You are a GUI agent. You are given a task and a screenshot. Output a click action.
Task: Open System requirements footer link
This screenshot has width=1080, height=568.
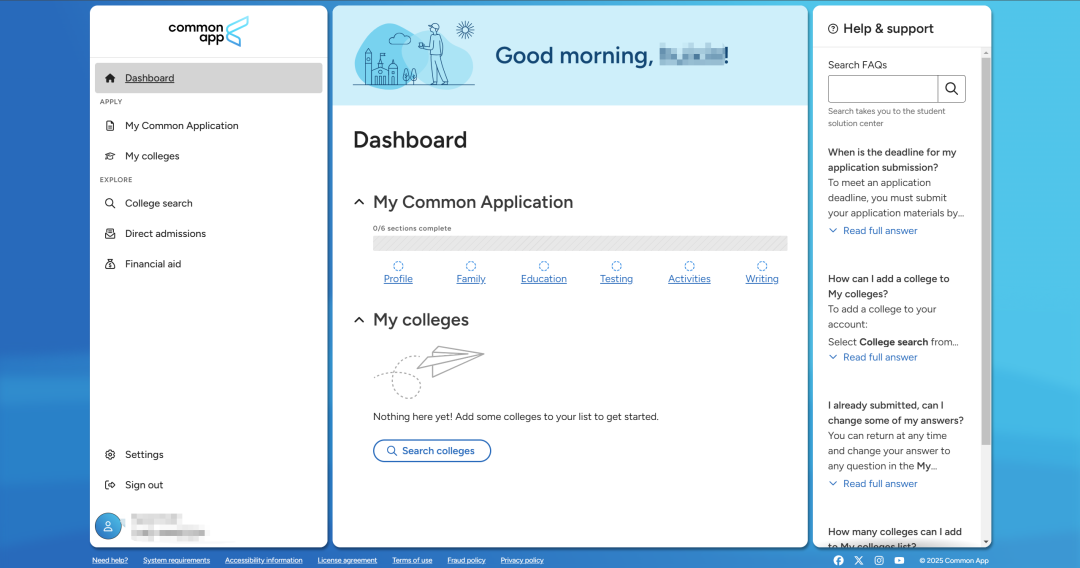pyautogui.click(x=176, y=560)
